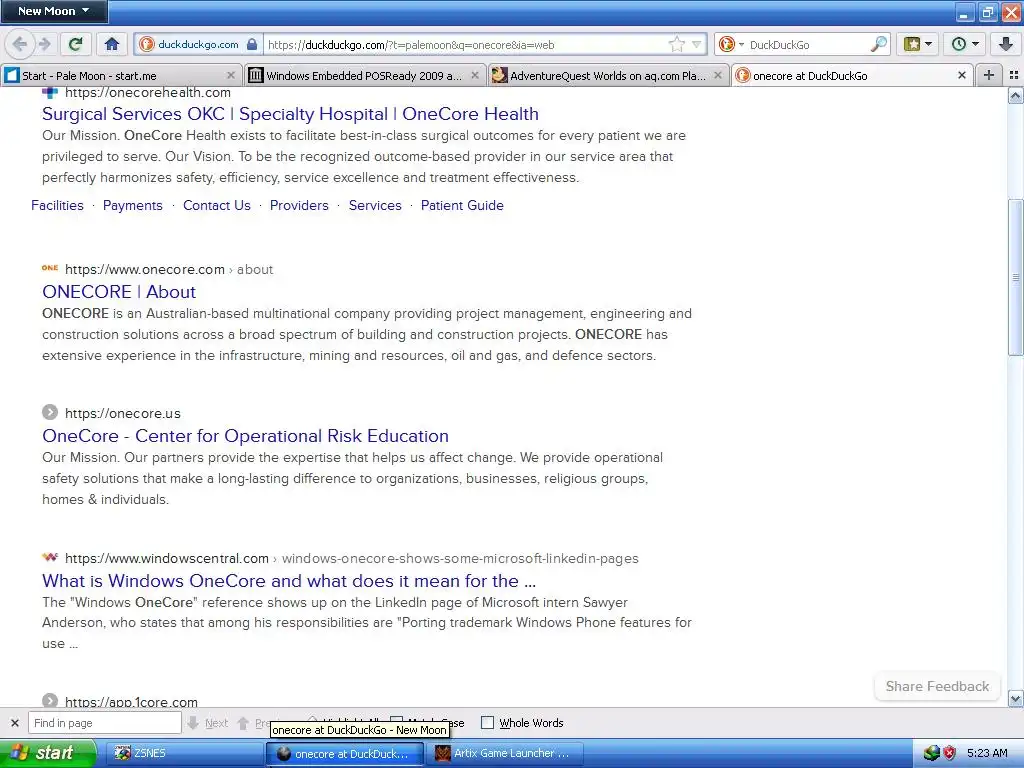Click the site-info arrow beside onecore.us URL
The image size is (1024, 768).
click(x=50, y=413)
